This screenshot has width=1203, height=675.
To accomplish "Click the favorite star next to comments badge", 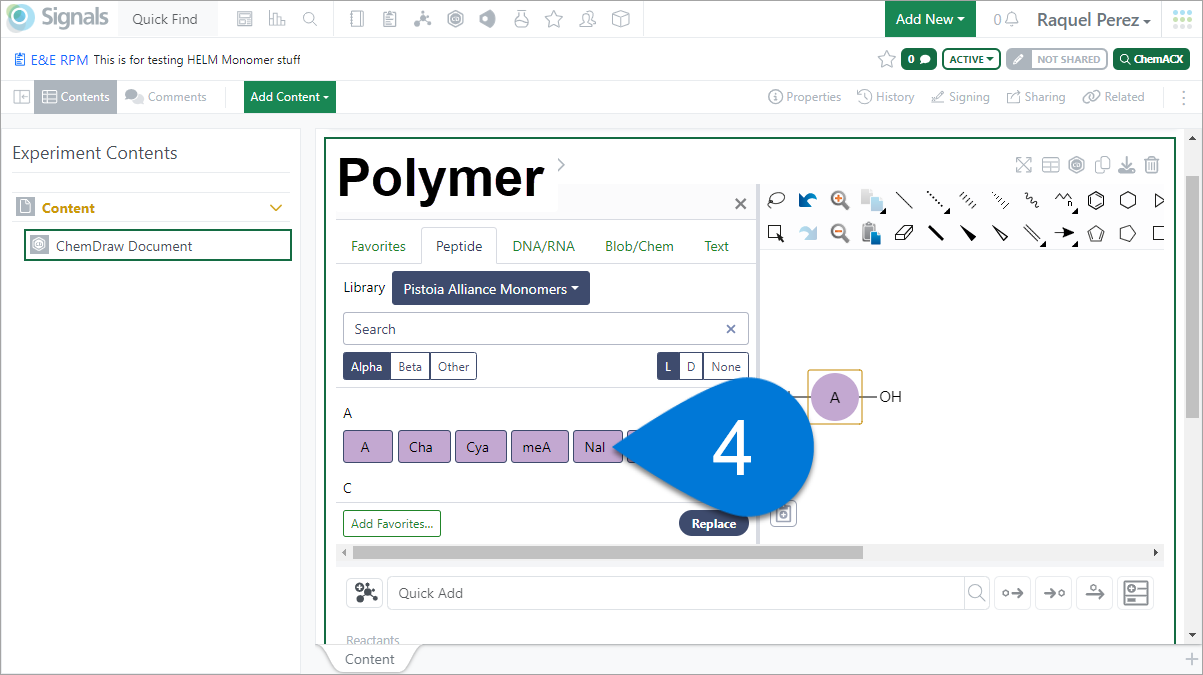I will [886, 59].
